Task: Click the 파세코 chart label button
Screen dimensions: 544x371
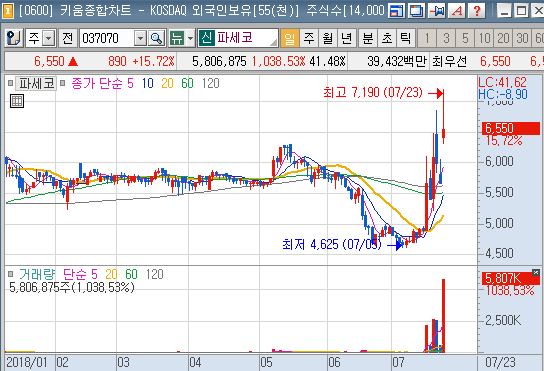Action: pyautogui.click(x=36, y=83)
